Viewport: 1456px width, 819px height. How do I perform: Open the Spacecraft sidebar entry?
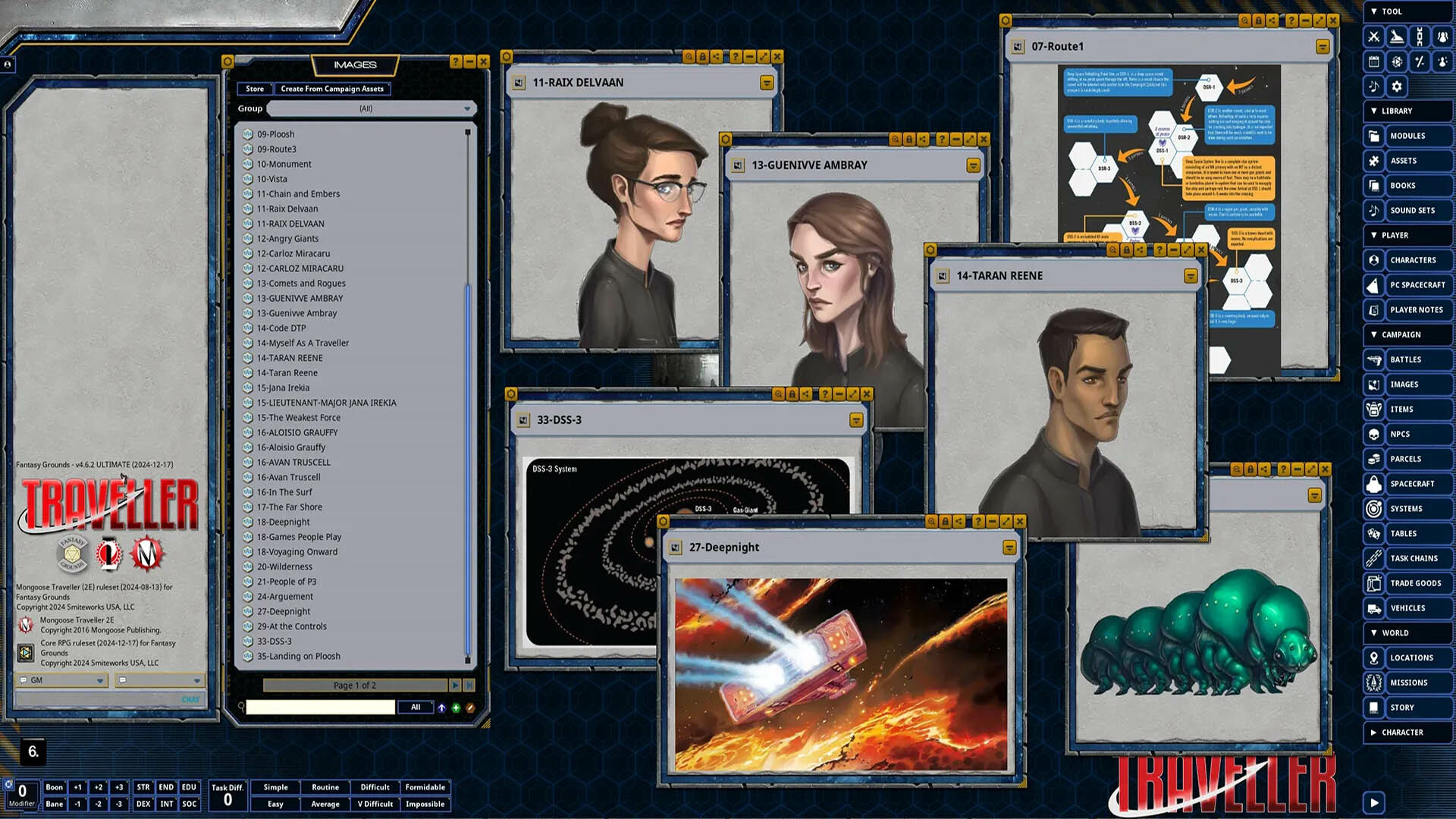[1412, 484]
